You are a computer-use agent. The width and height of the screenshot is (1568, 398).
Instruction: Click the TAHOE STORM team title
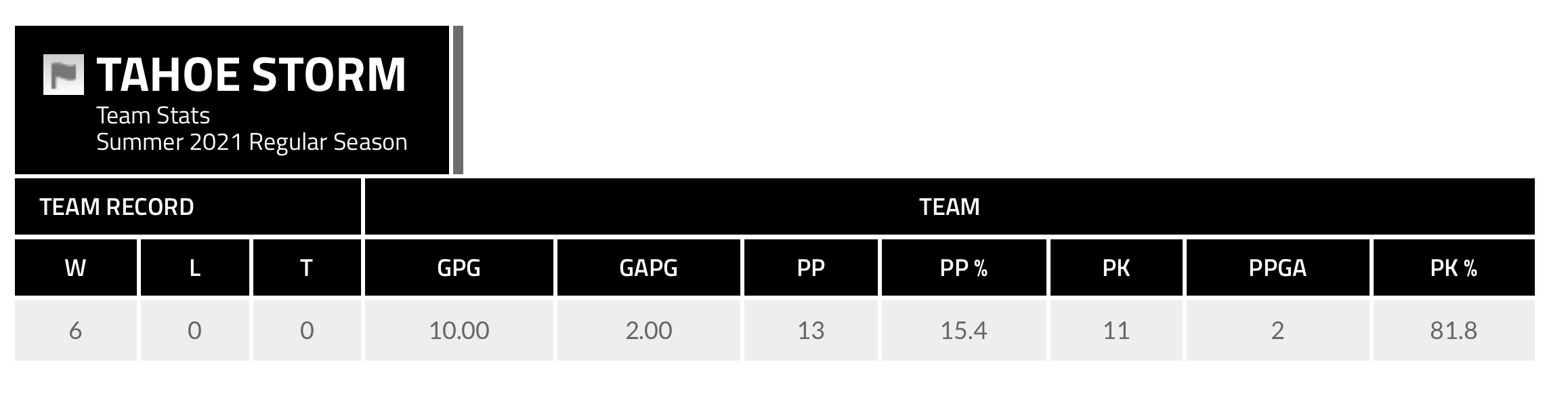[x=251, y=74]
